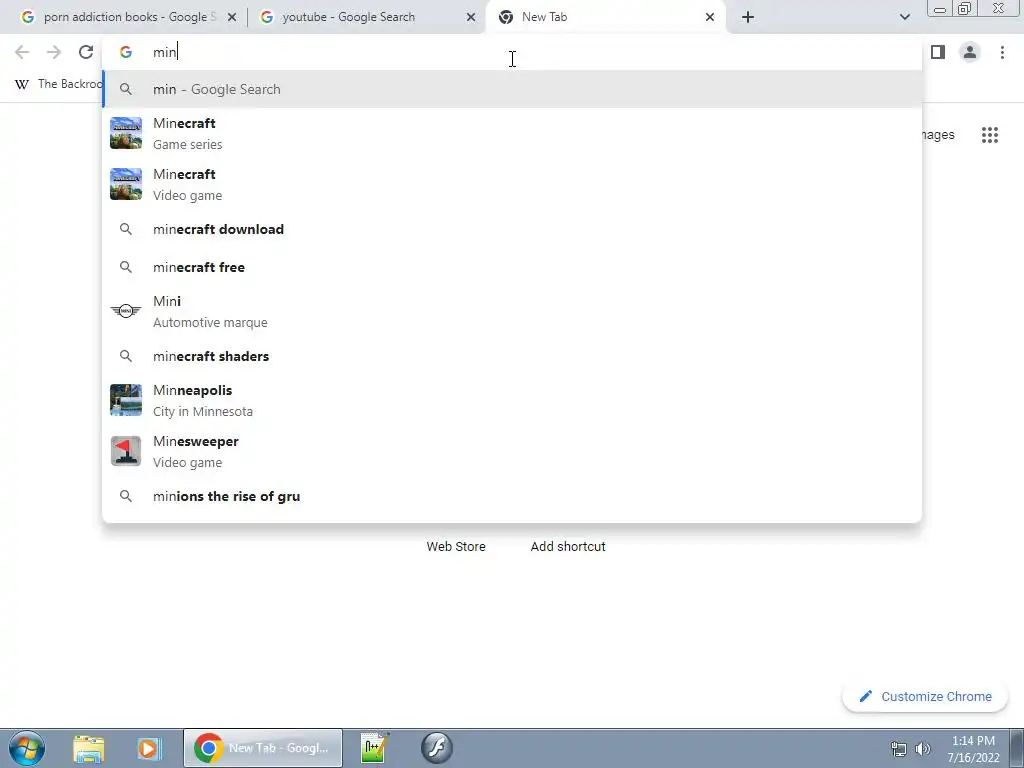Select Minecraft Video game suggestion
The image size is (1024, 768).
click(x=512, y=184)
